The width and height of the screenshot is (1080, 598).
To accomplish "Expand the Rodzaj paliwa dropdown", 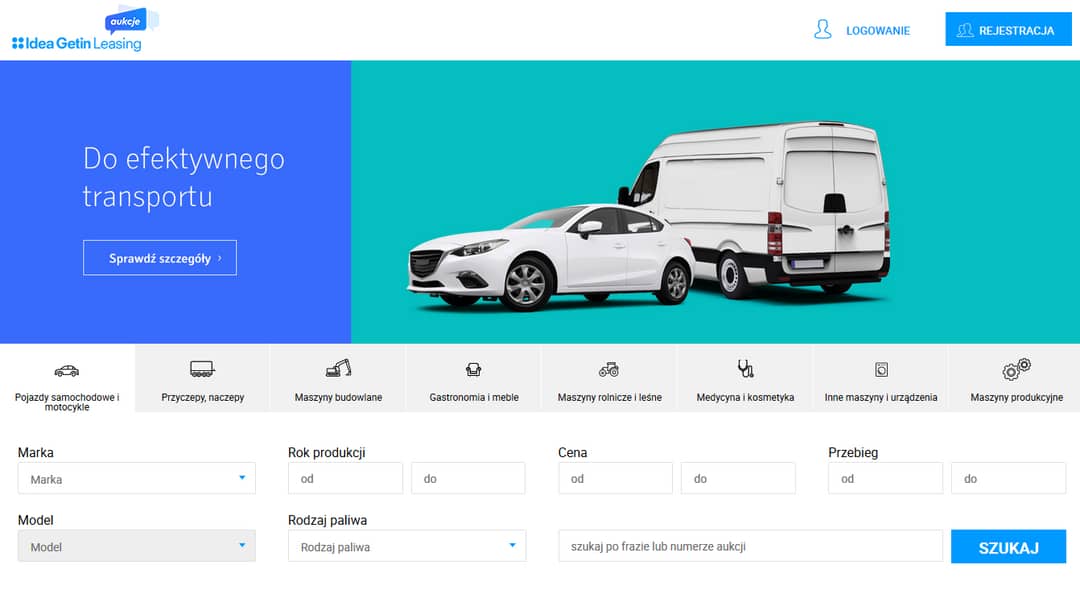I will pos(407,547).
